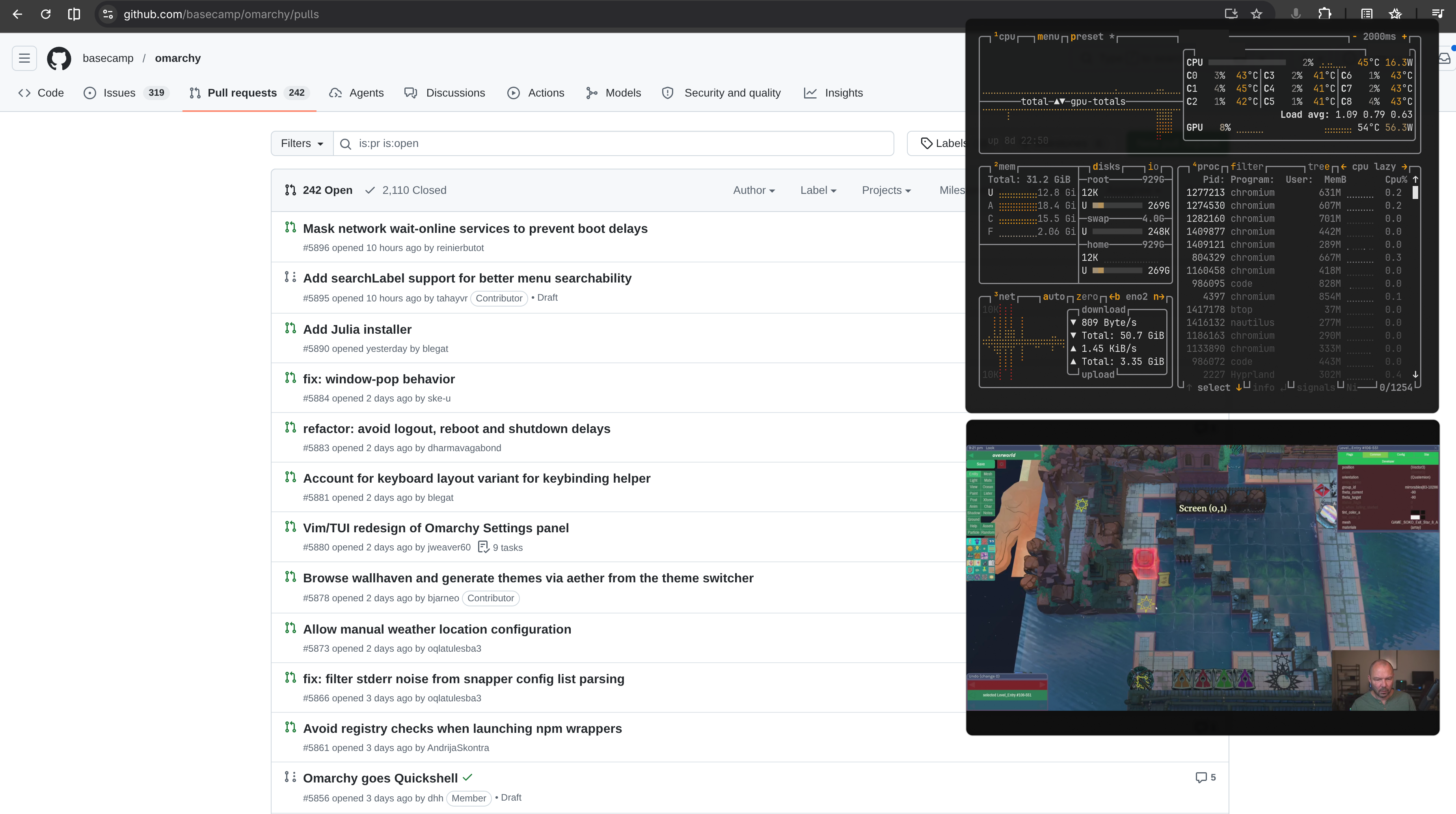Go to the Discussions tab

tap(445, 93)
